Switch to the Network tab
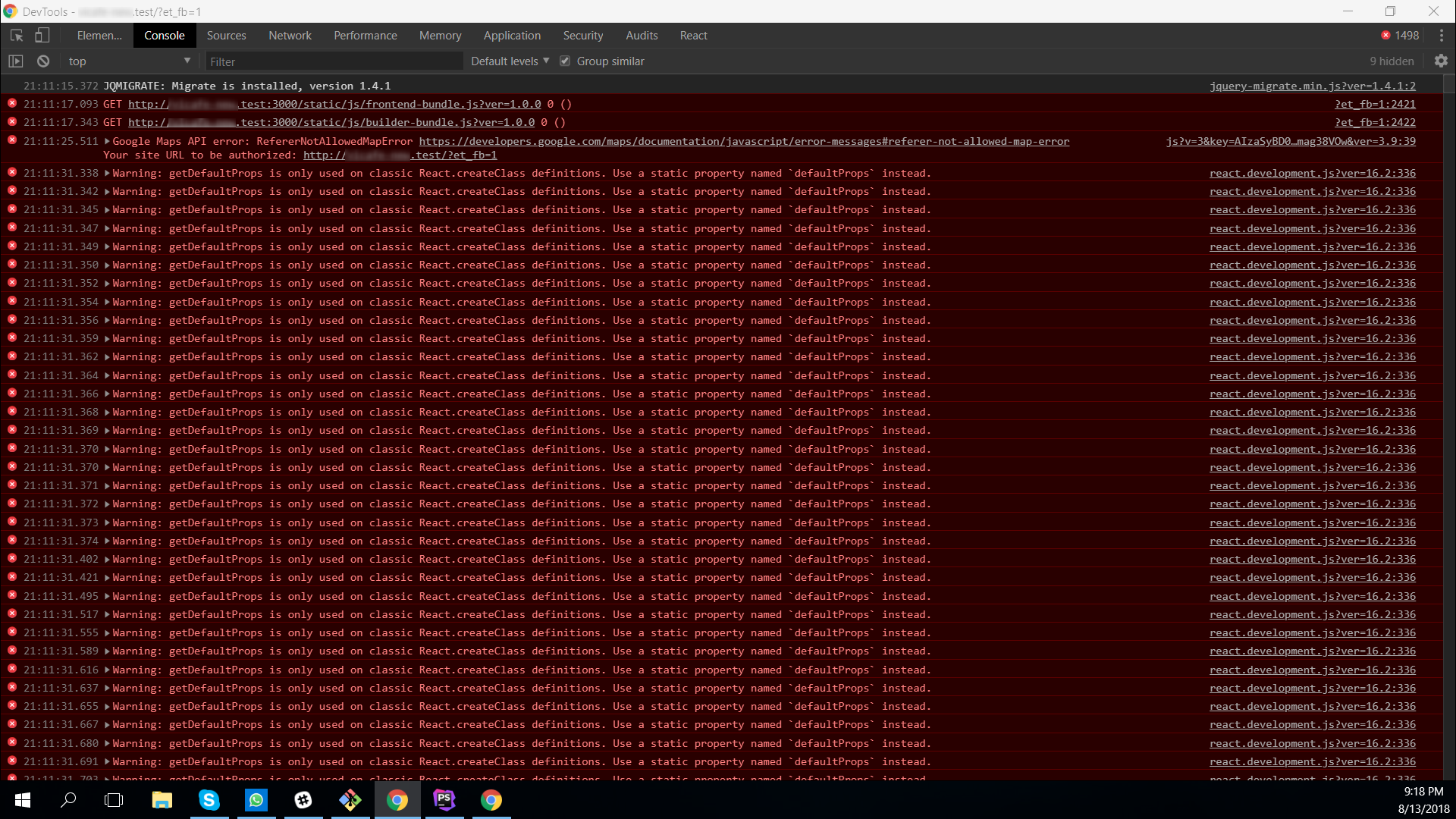The image size is (1456, 819). click(x=290, y=36)
